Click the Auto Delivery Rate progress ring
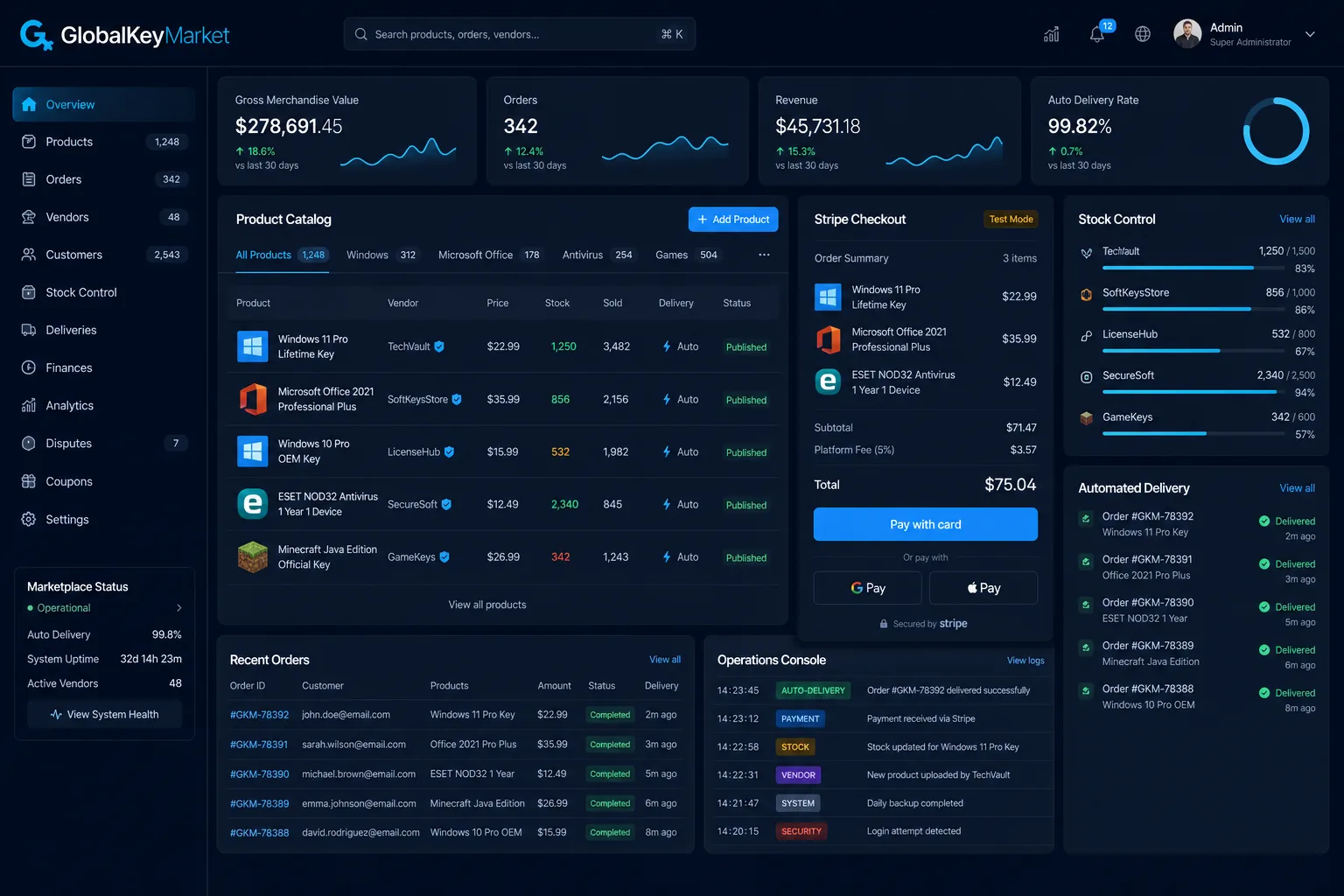The width and height of the screenshot is (1344, 896). pos(1276,131)
